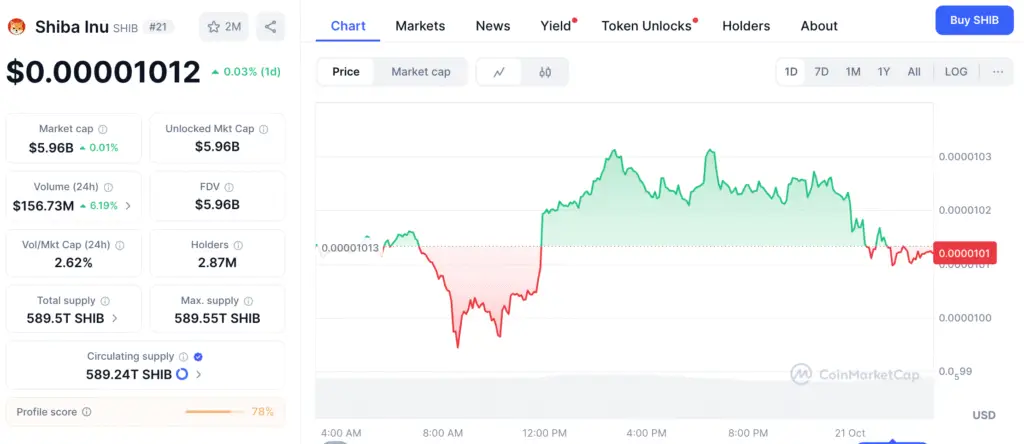Enable LOG scale on chart
The width and height of the screenshot is (1024, 444).
click(x=956, y=72)
